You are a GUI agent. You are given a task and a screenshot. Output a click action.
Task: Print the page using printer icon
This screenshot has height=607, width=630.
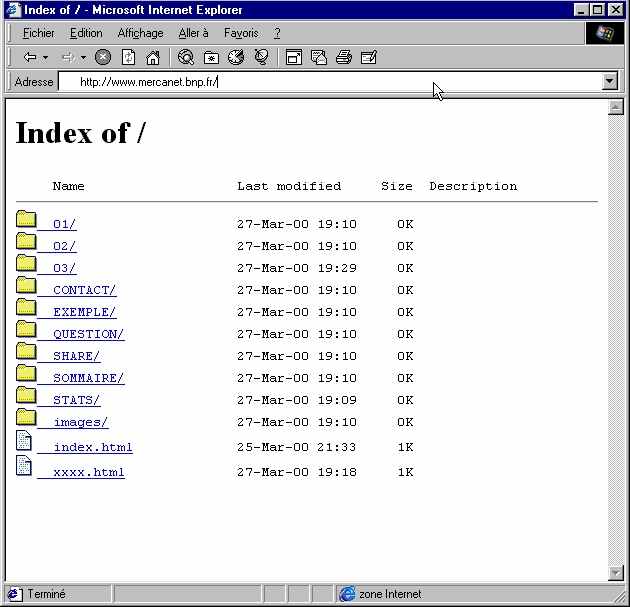coord(343,58)
